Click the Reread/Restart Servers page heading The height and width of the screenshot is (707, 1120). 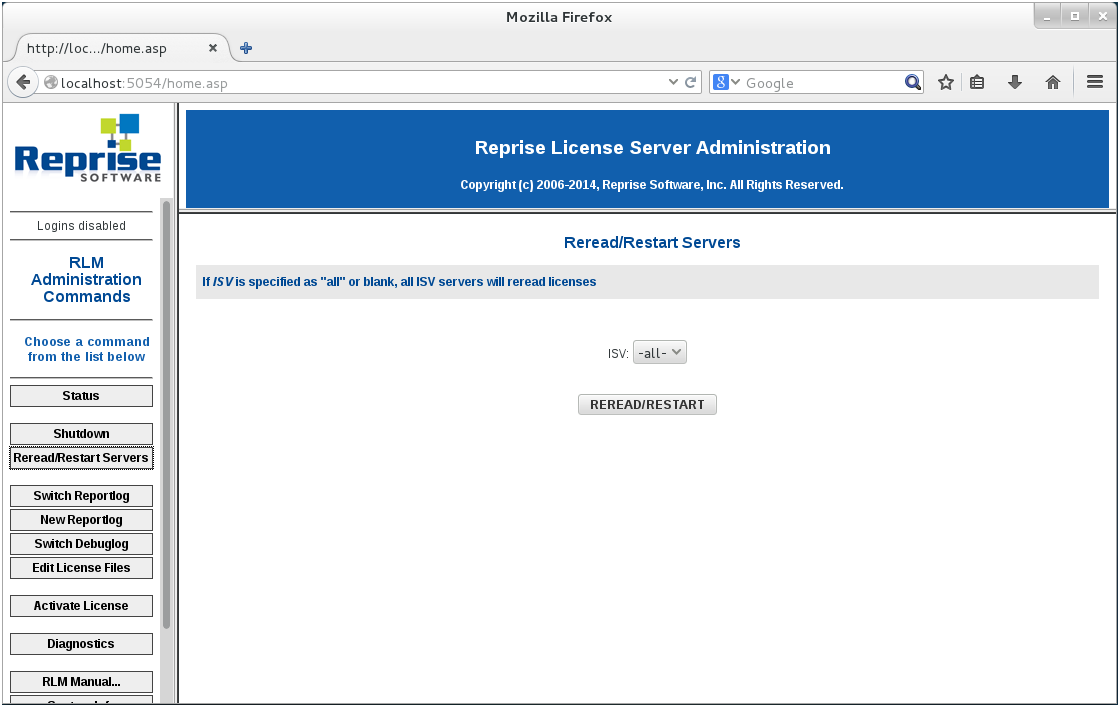(x=652, y=243)
